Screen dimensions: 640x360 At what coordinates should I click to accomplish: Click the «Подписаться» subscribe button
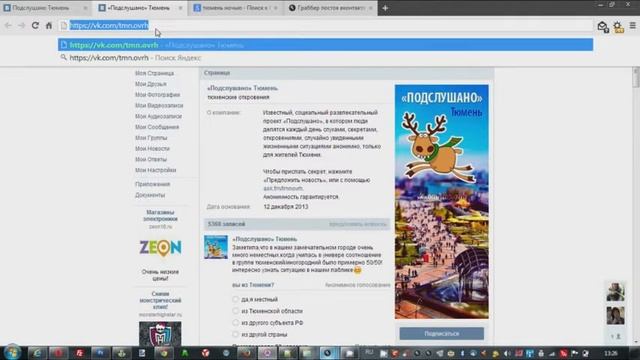pyautogui.click(x=442, y=333)
